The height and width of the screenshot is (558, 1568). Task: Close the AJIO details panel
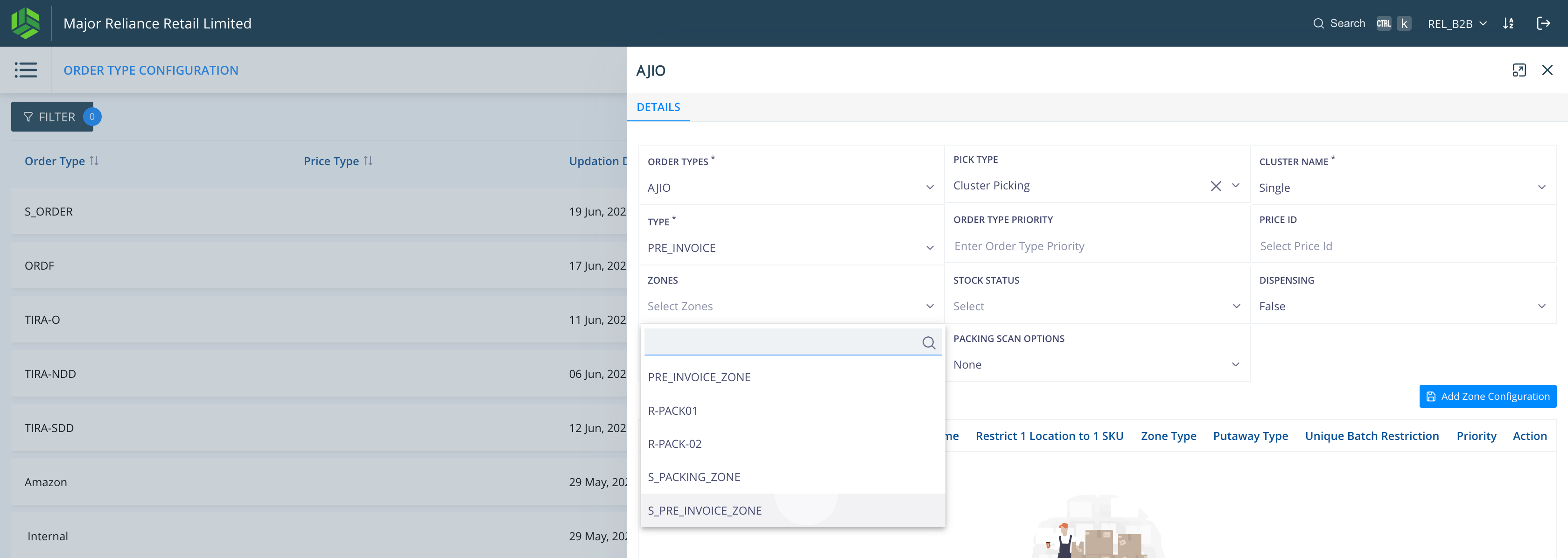pyautogui.click(x=1547, y=70)
